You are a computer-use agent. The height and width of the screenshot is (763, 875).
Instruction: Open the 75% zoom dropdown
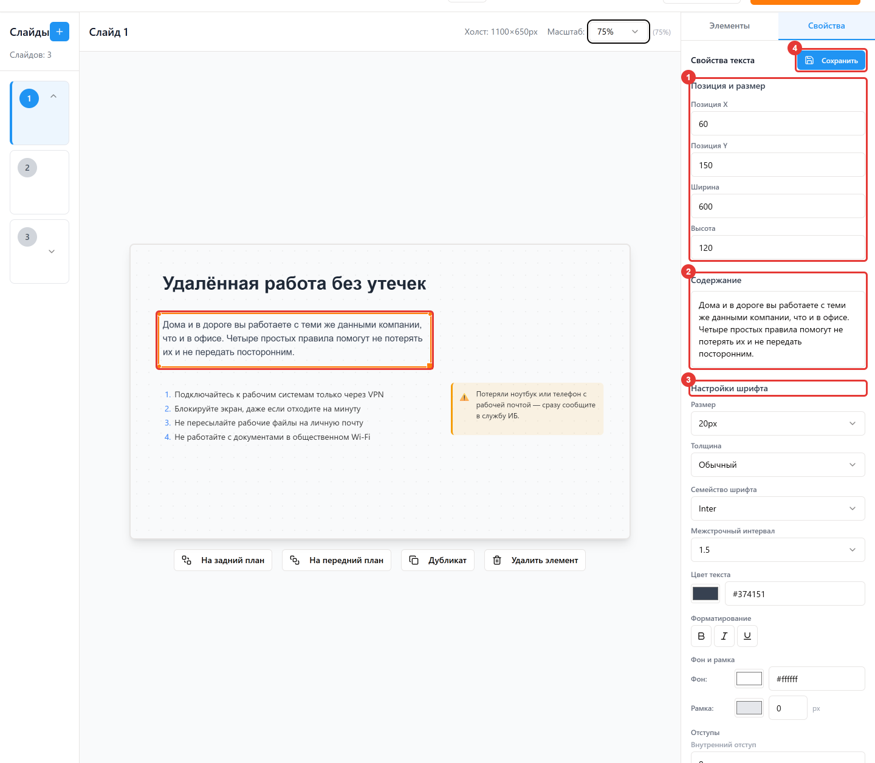pyautogui.click(x=618, y=32)
